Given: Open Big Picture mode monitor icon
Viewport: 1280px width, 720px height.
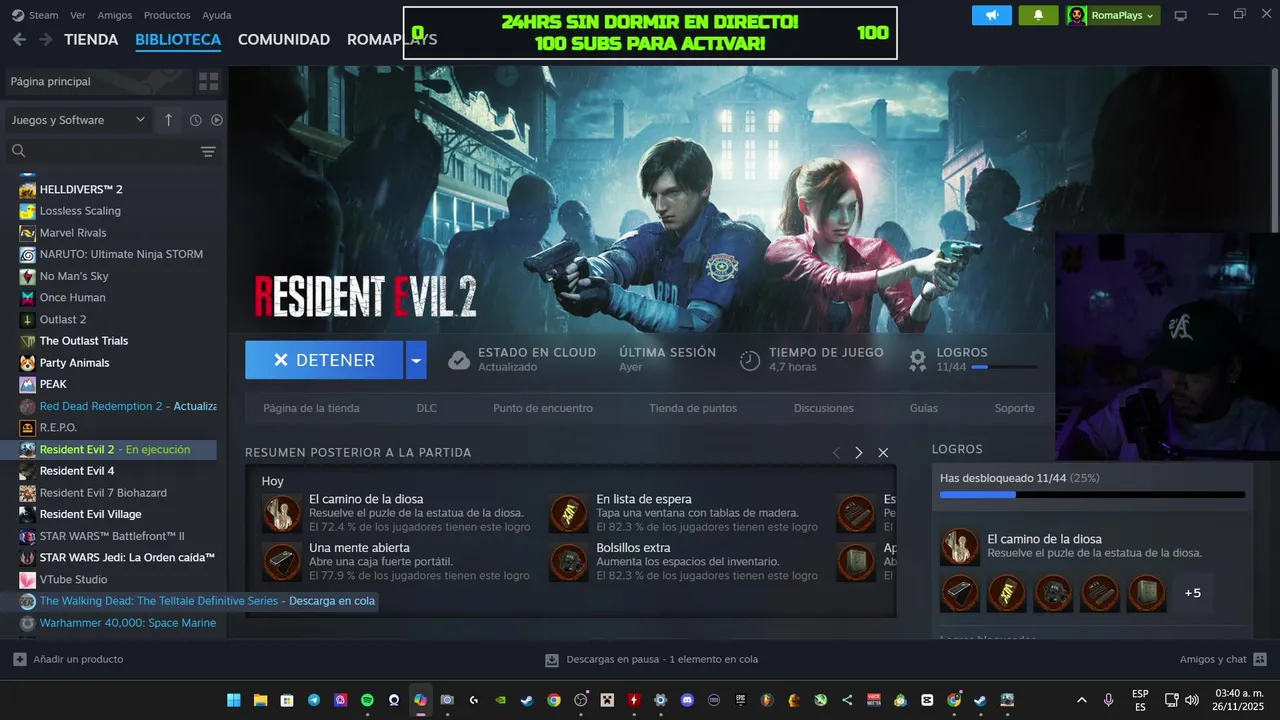Looking at the screenshot, I should (x=1181, y=15).
